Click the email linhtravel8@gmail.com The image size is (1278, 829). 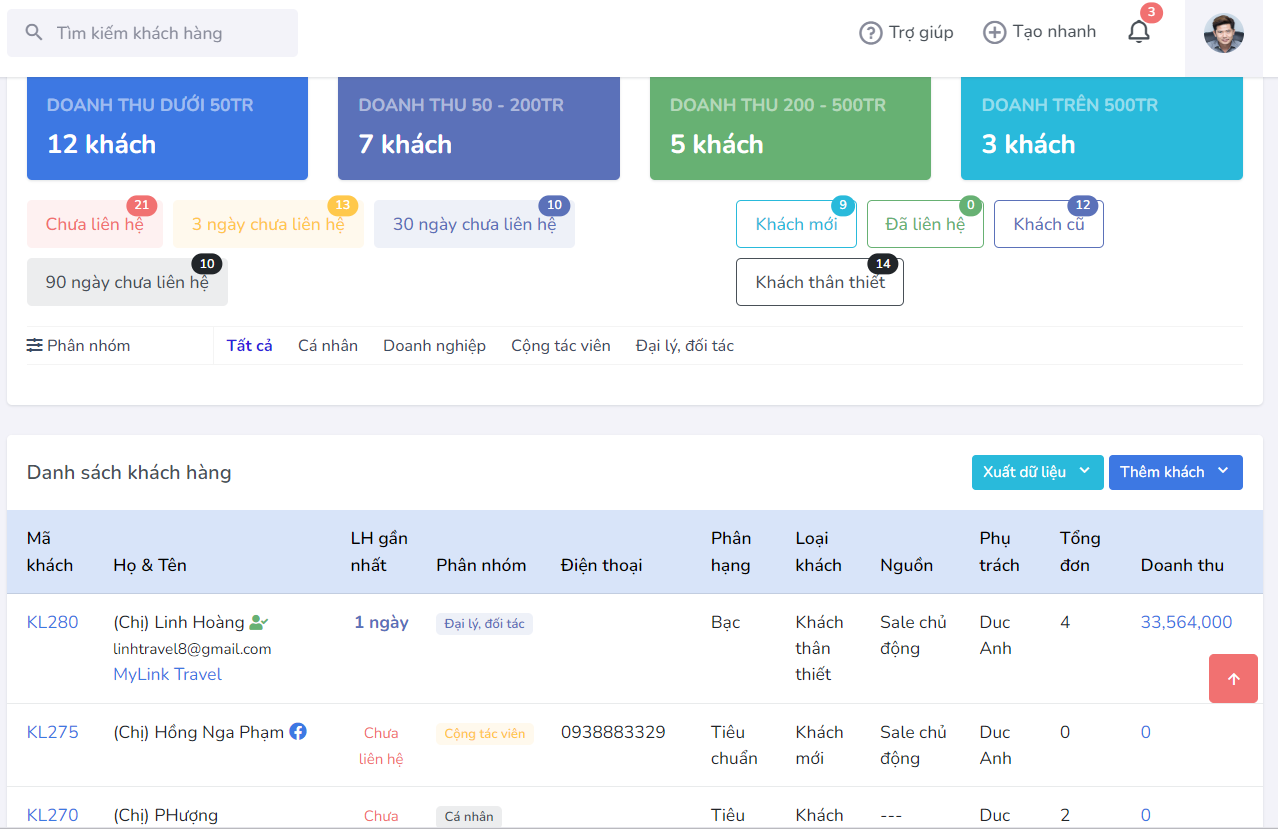(x=192, y=649)
